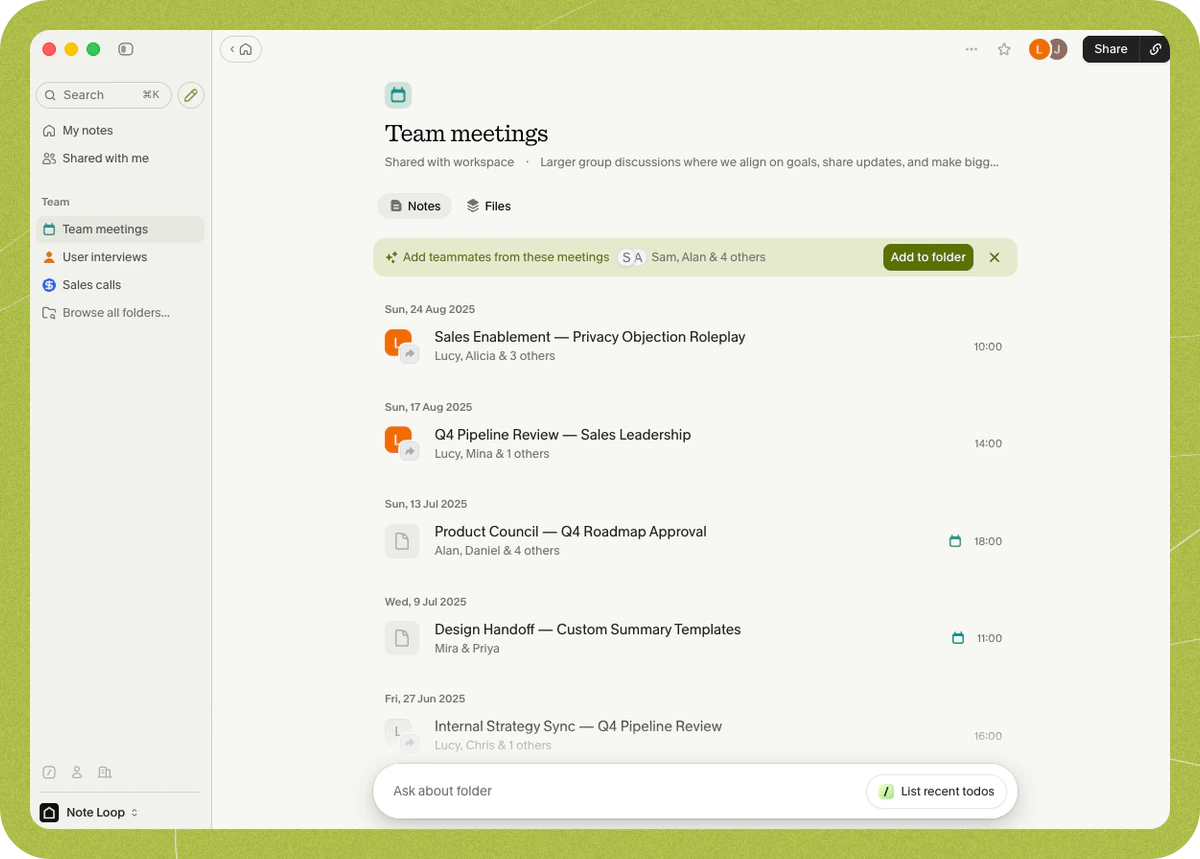The image size is (1200, 859).
Task: Click the Shared with workspace label
Action: click(449, 162)
